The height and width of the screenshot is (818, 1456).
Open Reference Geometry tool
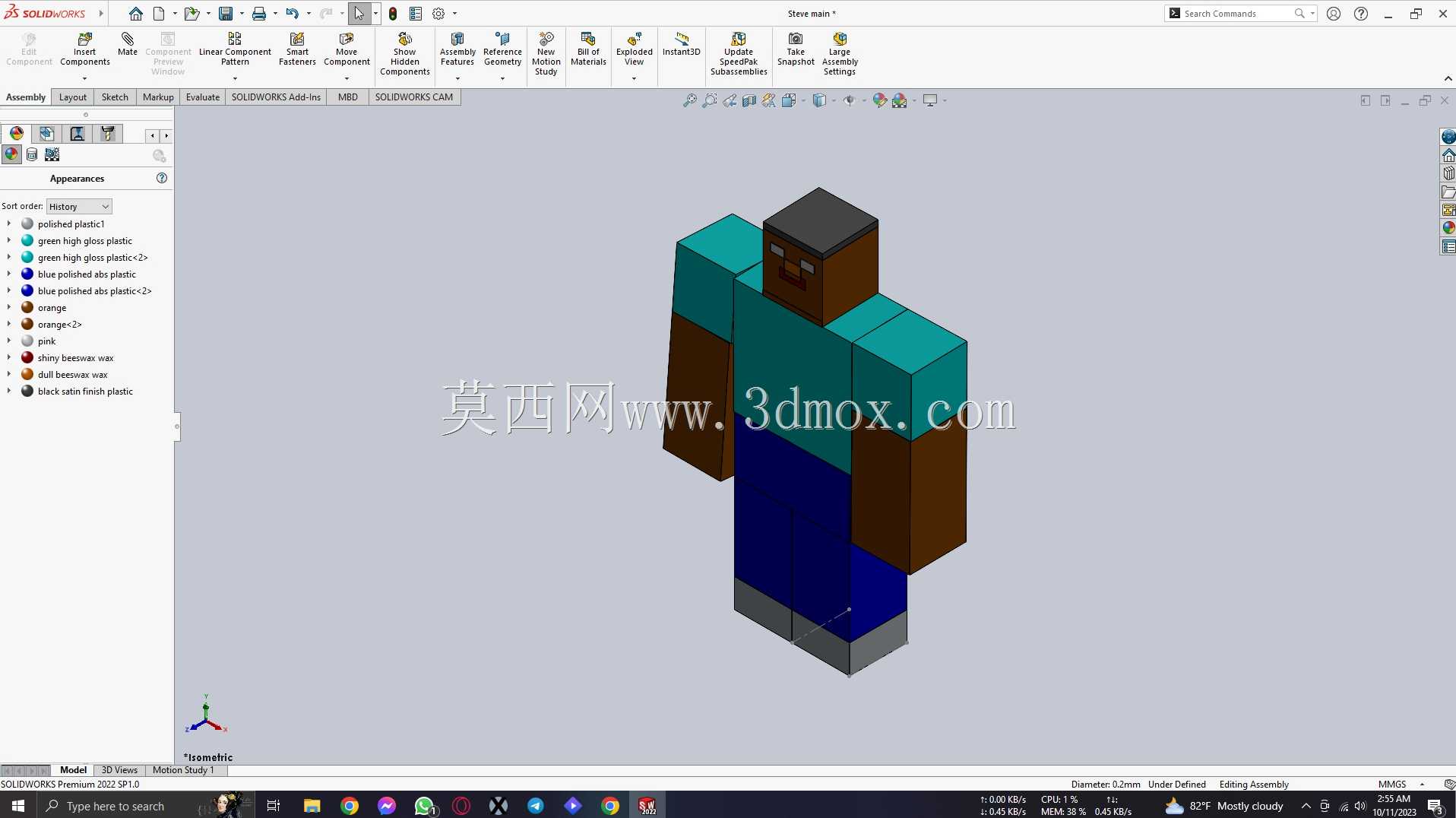(502, 49)
